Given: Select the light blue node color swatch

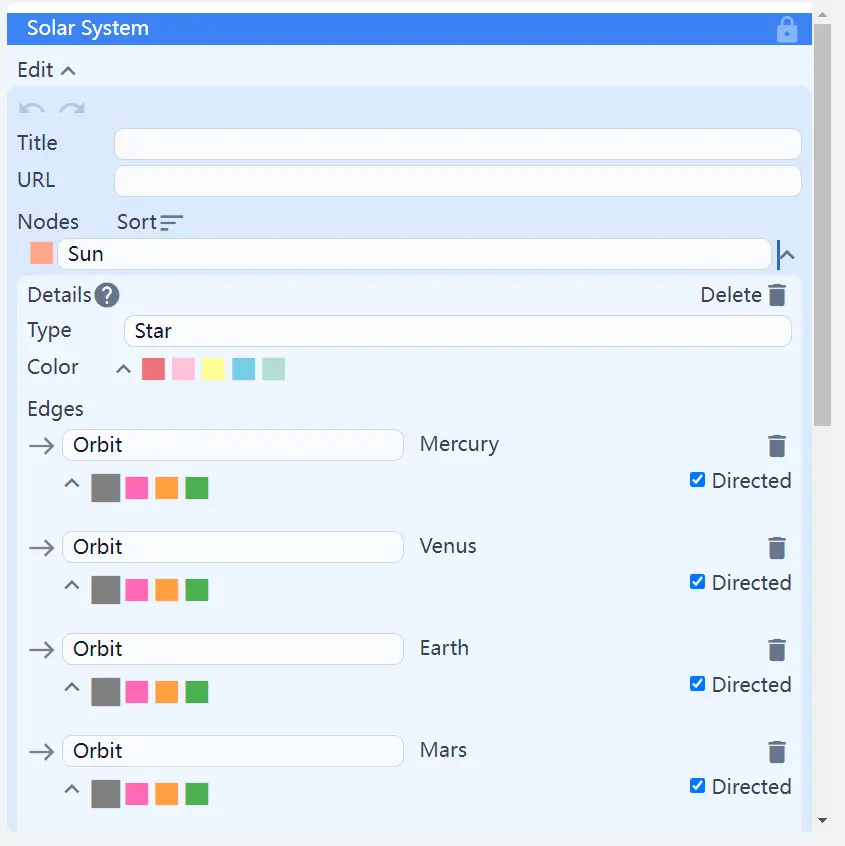Looking at the screenshot, I should [x=243, y=369].
